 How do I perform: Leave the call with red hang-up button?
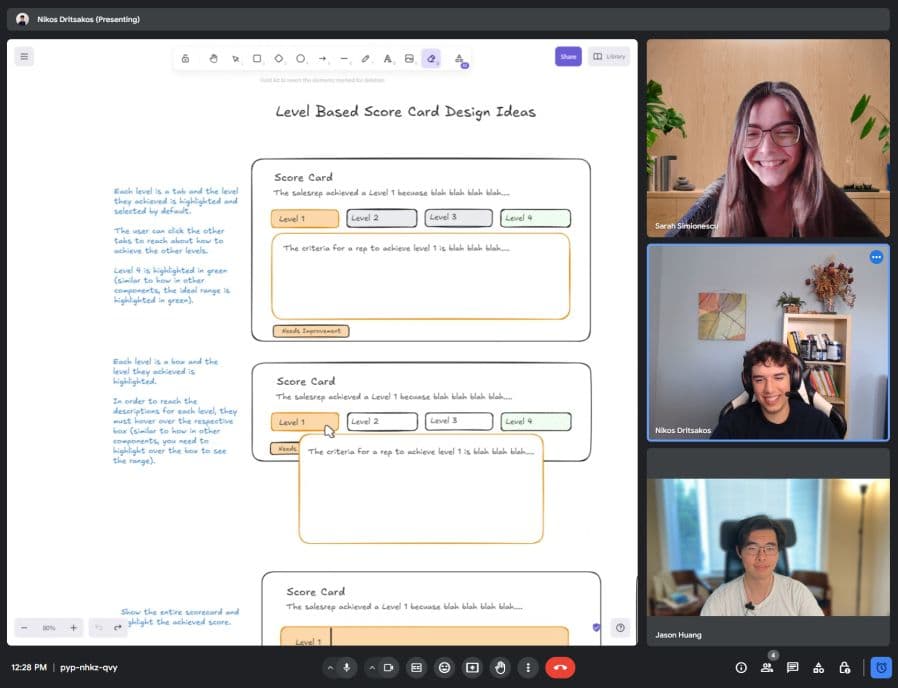pyautogui.click(x=559, y=667)
